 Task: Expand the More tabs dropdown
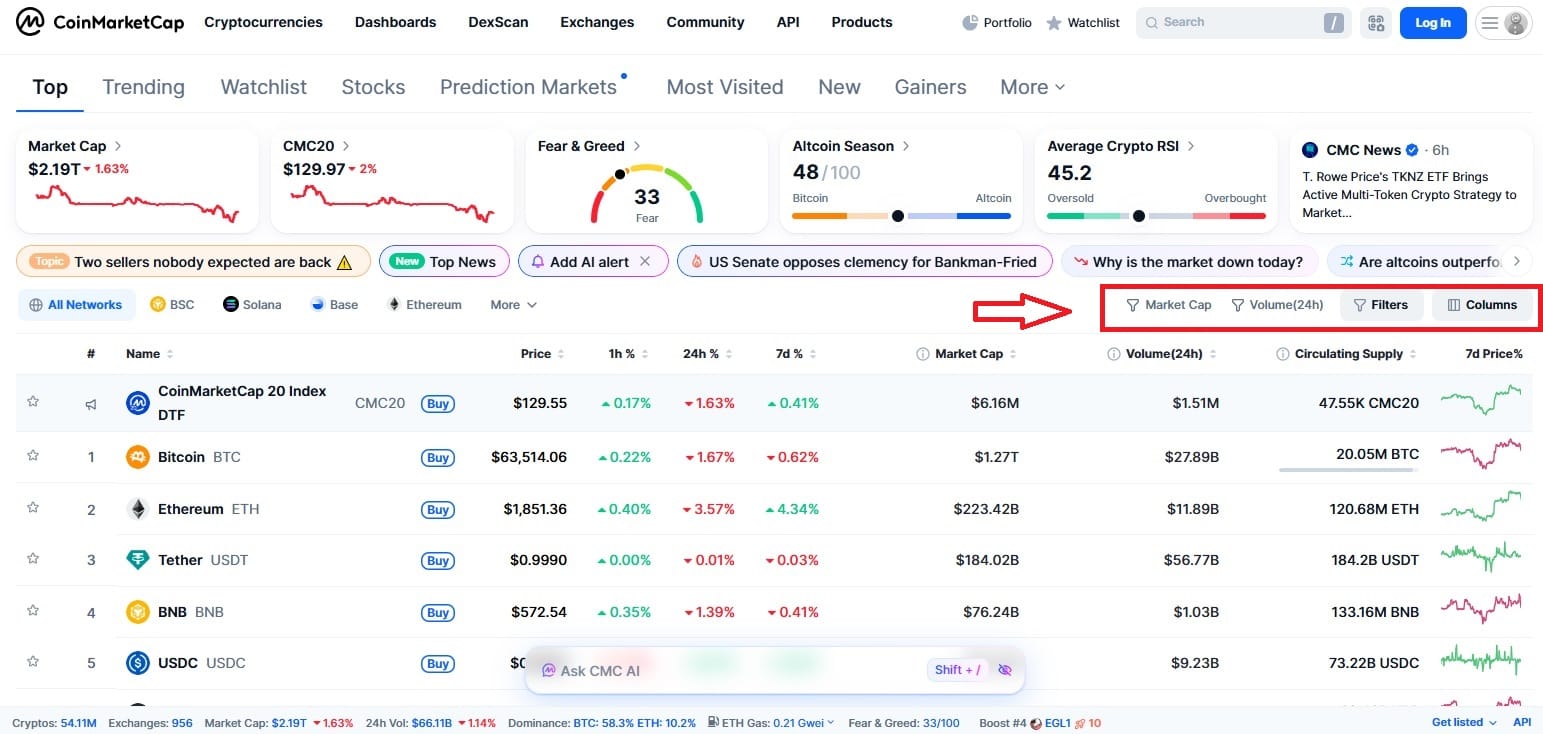click(x=1033, y=87)
